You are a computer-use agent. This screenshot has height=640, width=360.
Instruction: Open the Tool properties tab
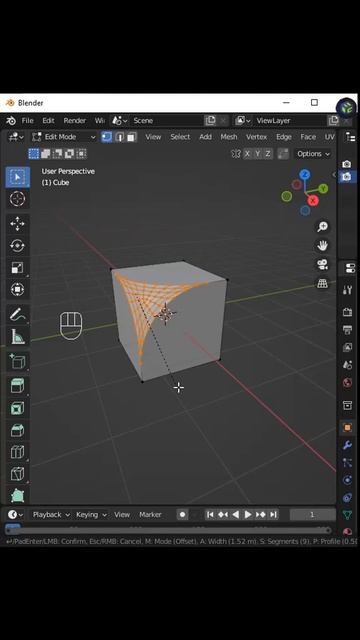[x=347, y=290]
